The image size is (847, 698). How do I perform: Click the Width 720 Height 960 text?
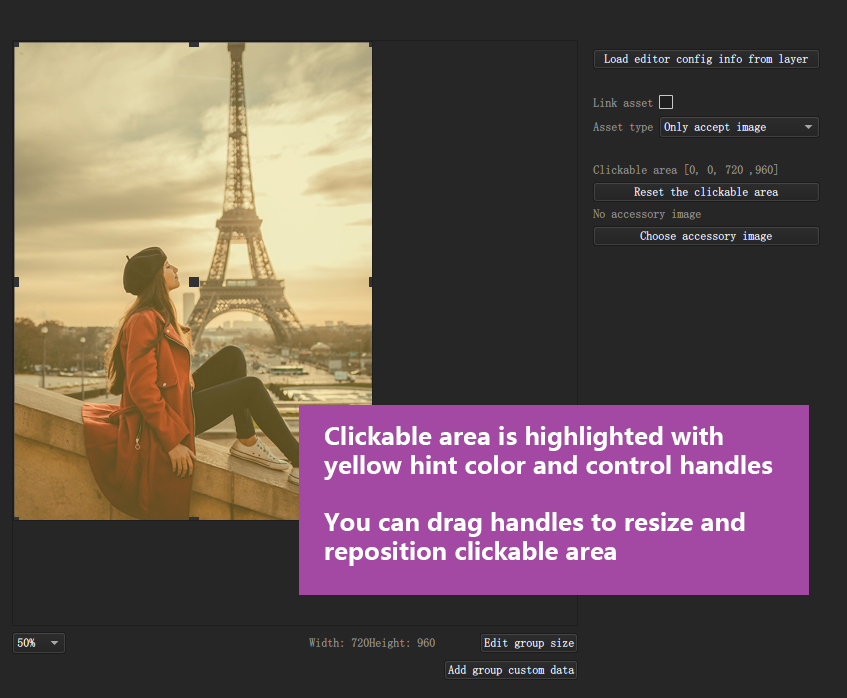pos(372,643)
